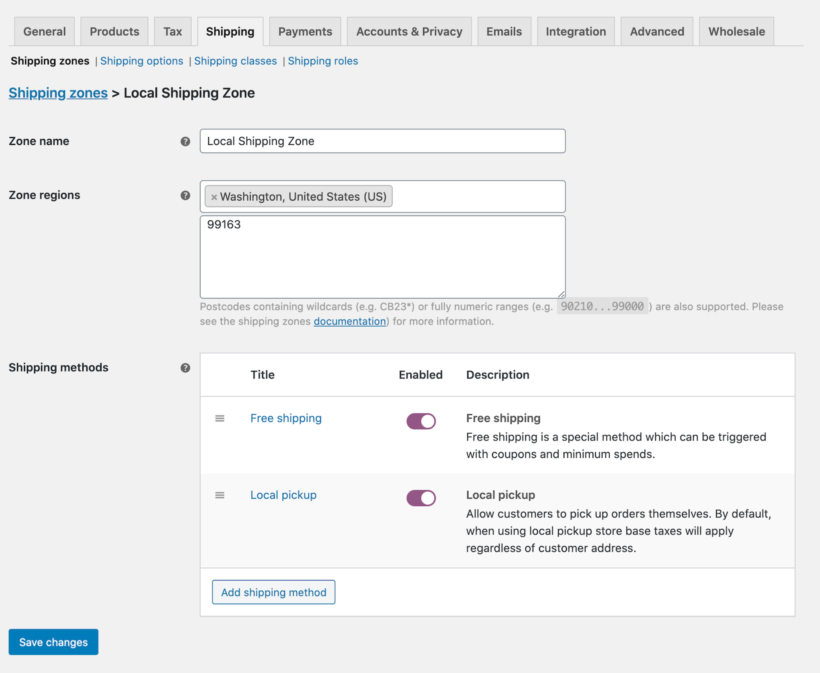Click the postcode text area containing 99163
Viewport: 820px width, 673px height.
(x=383, y=255)
